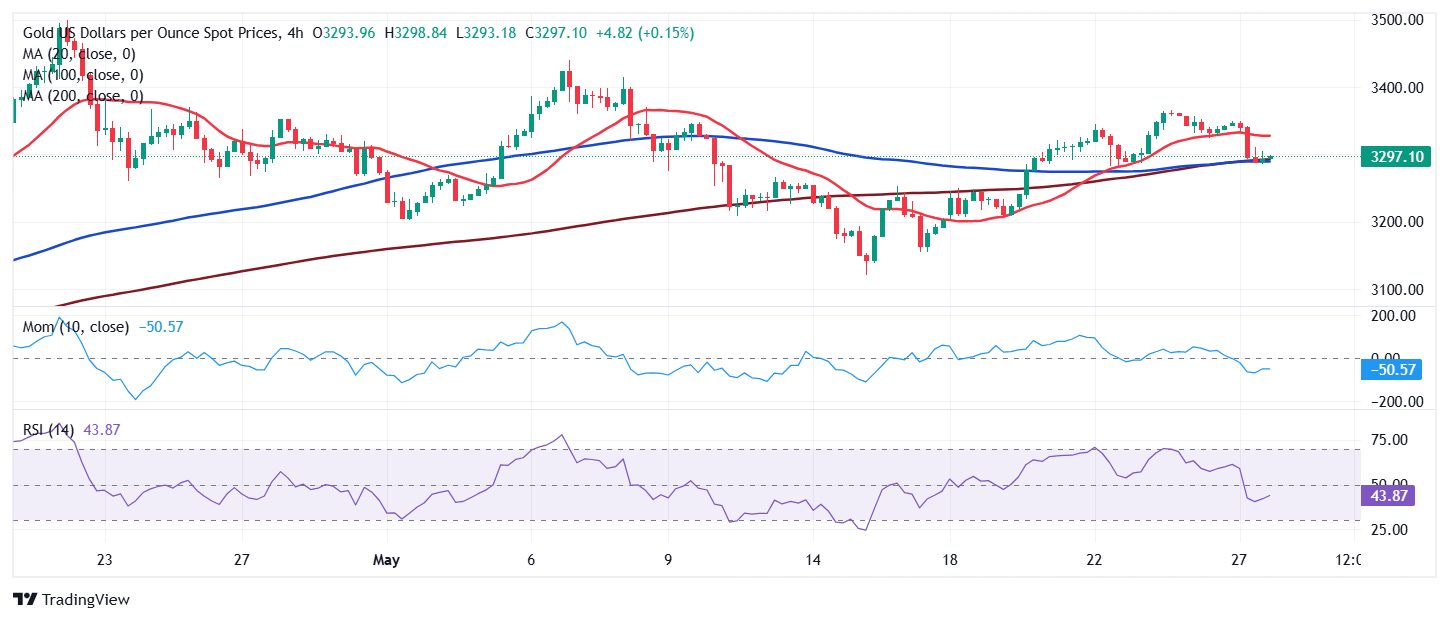Click the RSI (14) indicator label
This screenshot has height=621, width=1449.
[49, 430]
